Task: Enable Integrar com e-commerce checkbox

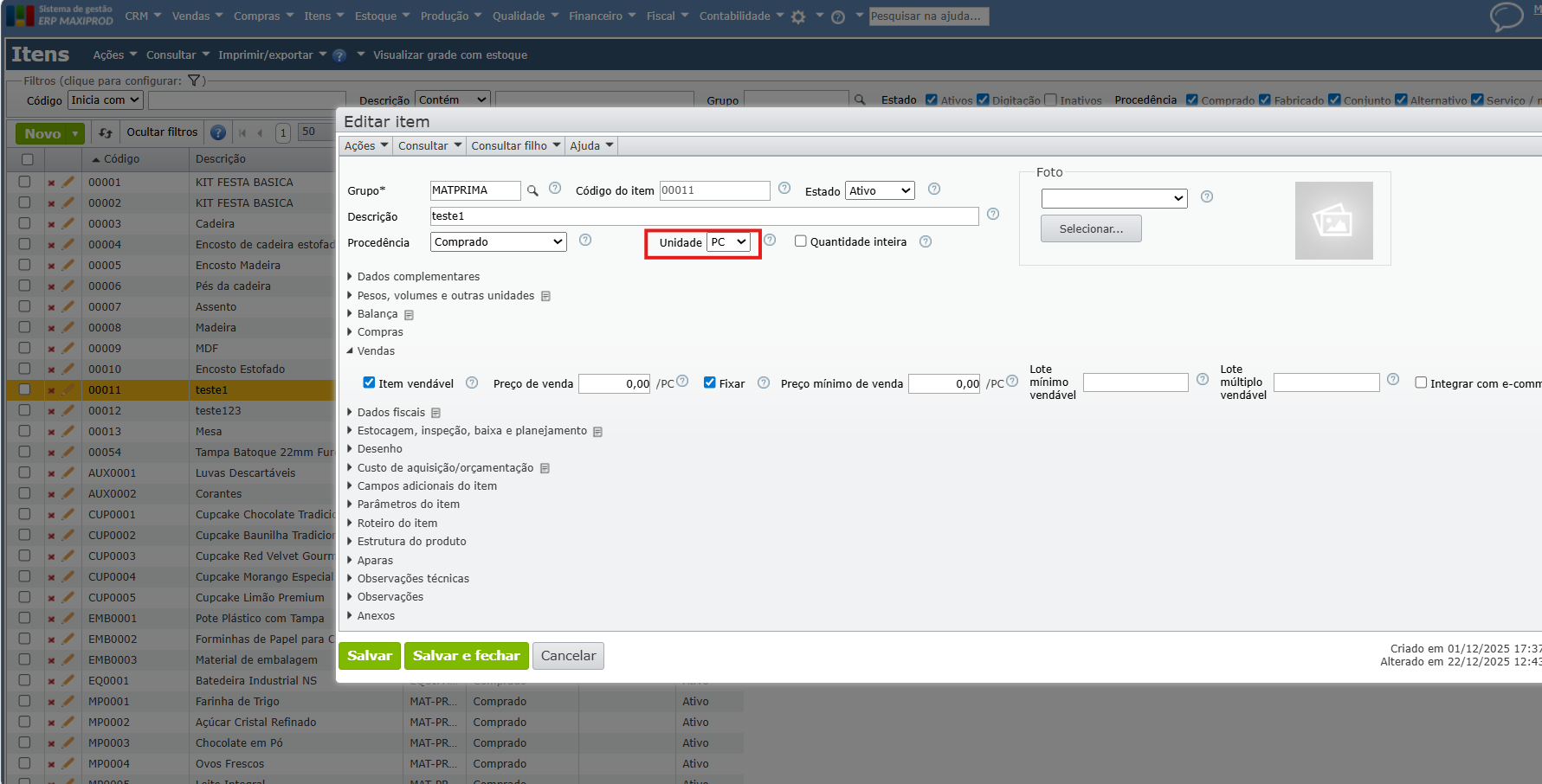Action: (x=1421, y=382)
